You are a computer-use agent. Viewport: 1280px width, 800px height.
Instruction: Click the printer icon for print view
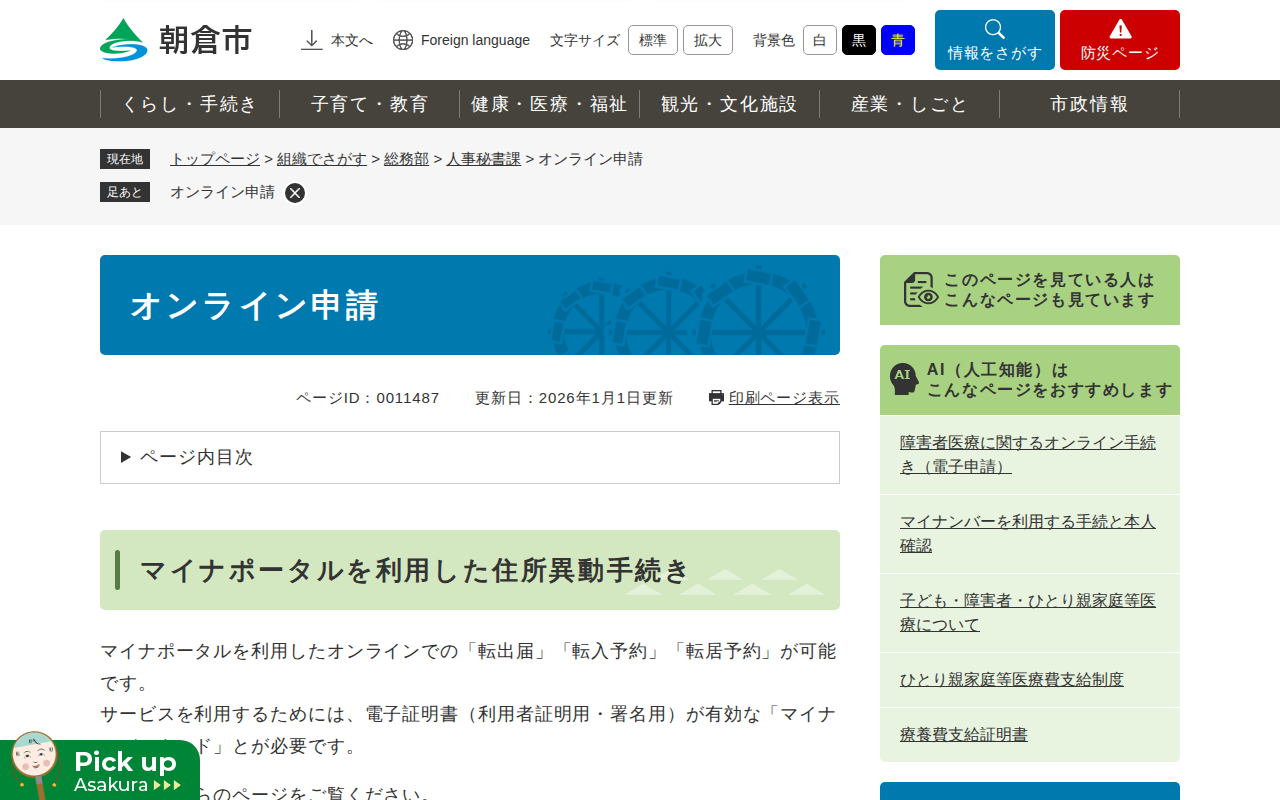pyautogui.click(x=716, y=398)
